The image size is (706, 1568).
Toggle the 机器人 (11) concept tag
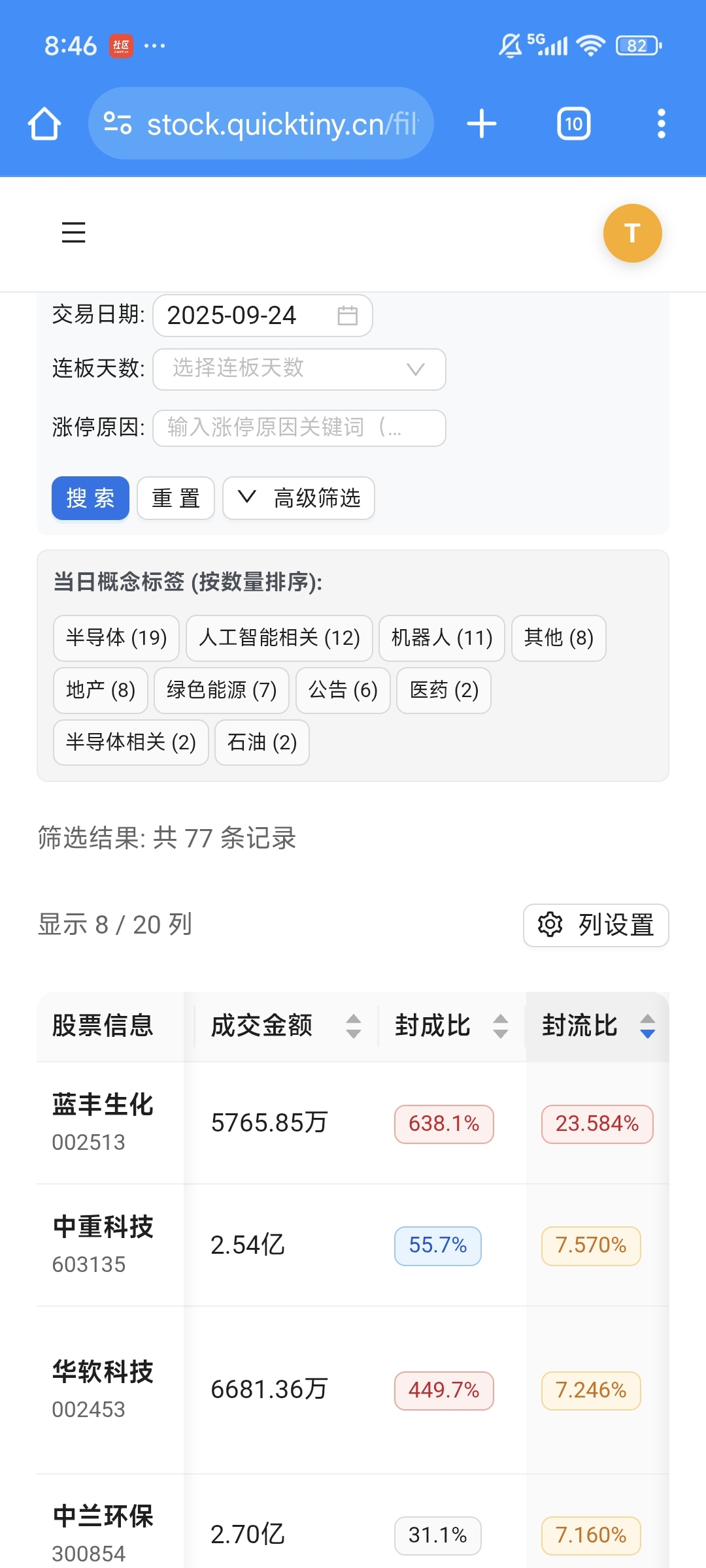[442, 638]
